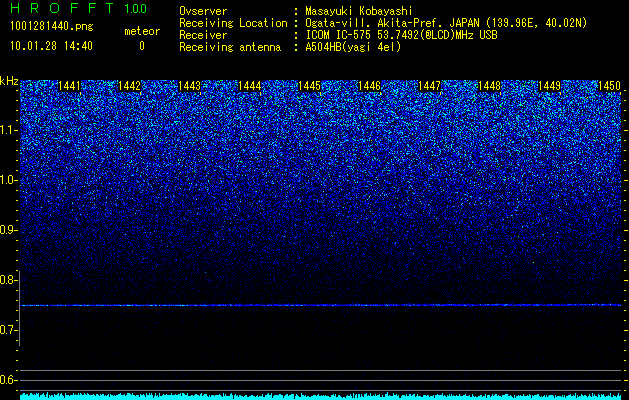Click the 0.7 frequency axis label
The image size is (629, 400).
coord(8,330)
